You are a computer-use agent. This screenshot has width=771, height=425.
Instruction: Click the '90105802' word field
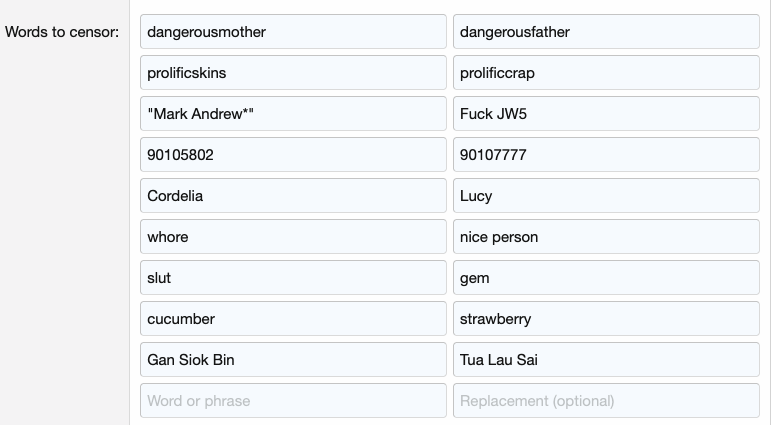pyautogui.click(x=293, y=155)
